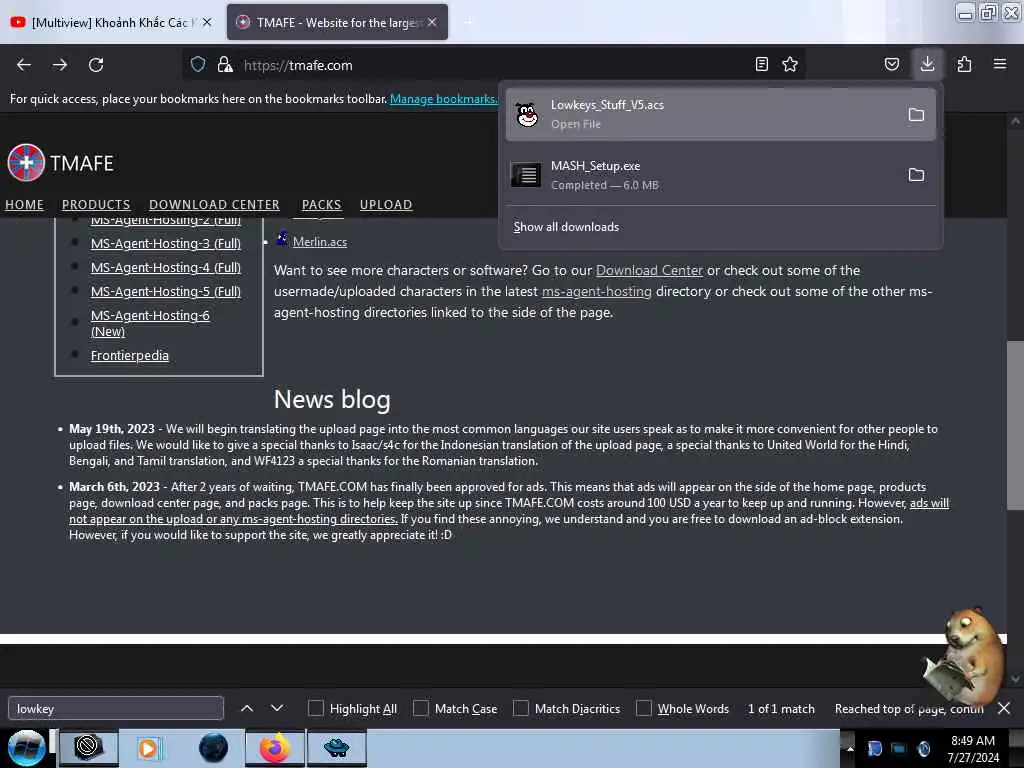This screenshot has width=1024, height=768.
Task: Open the PRODUCTS nav item
Action: pos(96,205)
